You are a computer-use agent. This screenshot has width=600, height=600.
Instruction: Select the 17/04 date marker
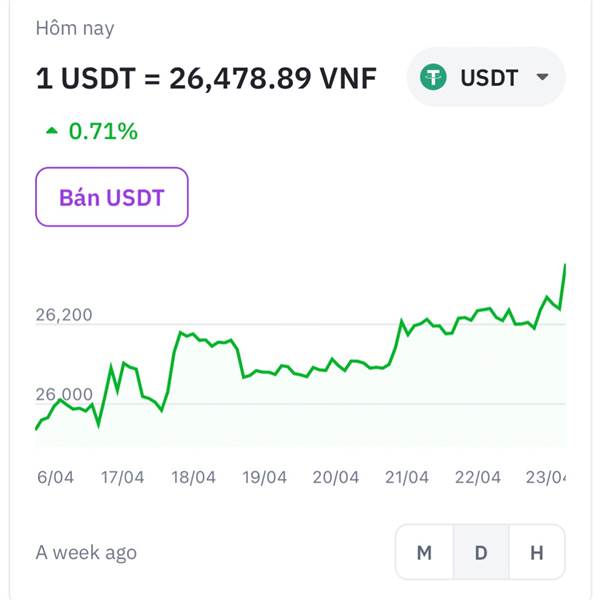(x=122, y=477)
